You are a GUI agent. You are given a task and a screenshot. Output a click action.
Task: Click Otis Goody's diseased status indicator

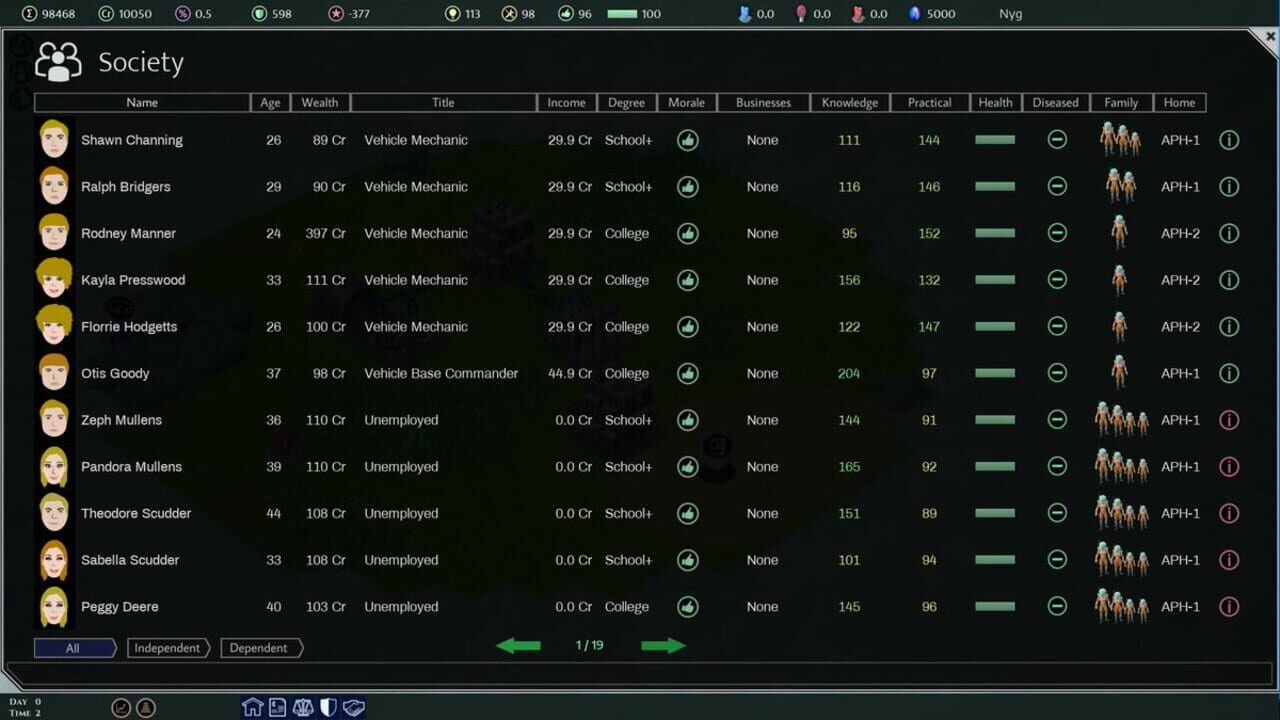click(1056, 373)
